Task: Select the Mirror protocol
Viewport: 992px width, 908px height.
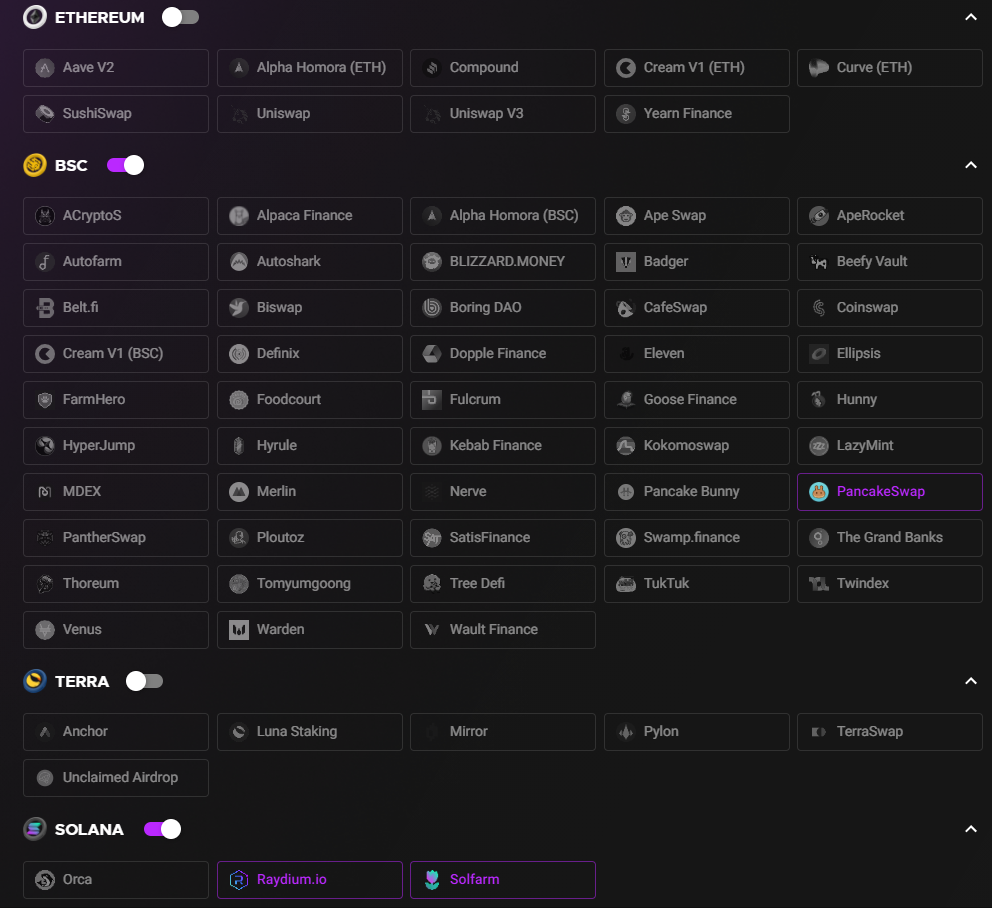Action: (x=502, y=731)
